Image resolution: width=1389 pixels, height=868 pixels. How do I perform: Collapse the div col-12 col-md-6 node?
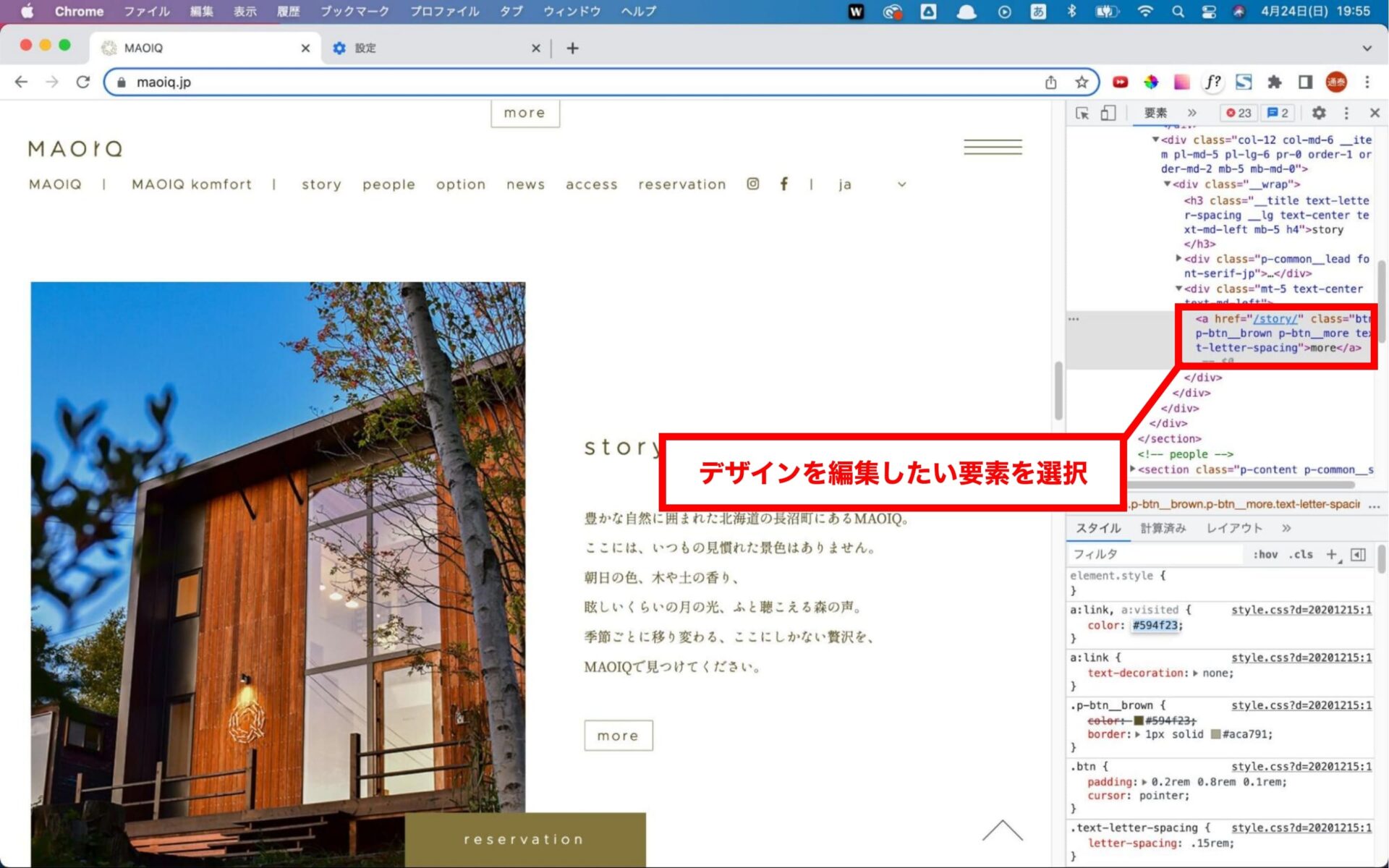point(1155,140)
